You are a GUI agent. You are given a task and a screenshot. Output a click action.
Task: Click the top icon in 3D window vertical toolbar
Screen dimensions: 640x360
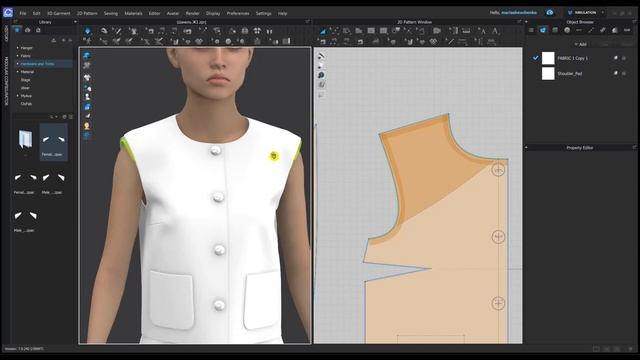(x=87, y=56)
